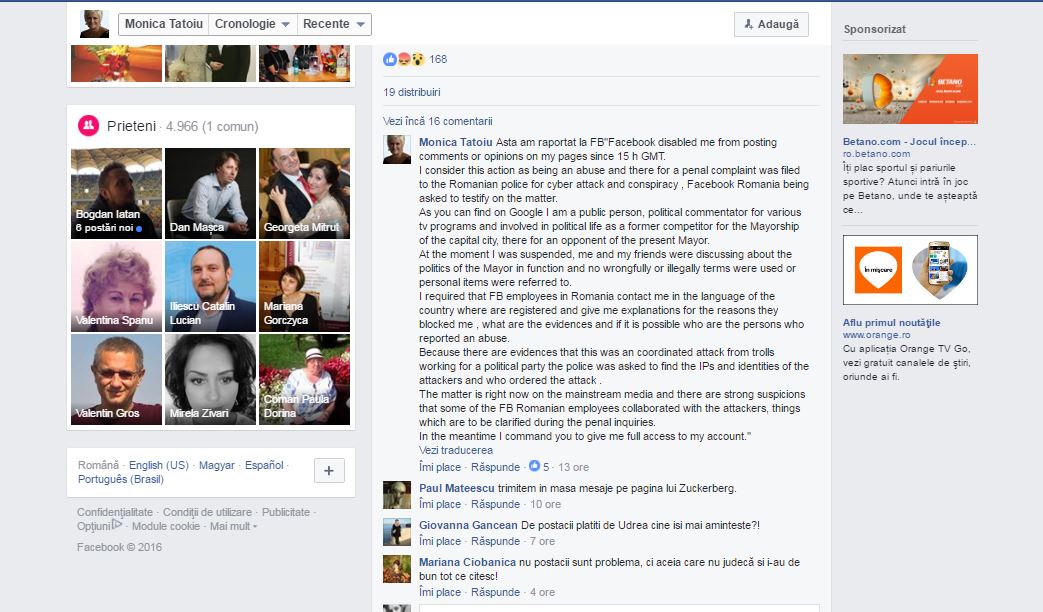Expand the Mai mult footer menu

tap(233, 526)
